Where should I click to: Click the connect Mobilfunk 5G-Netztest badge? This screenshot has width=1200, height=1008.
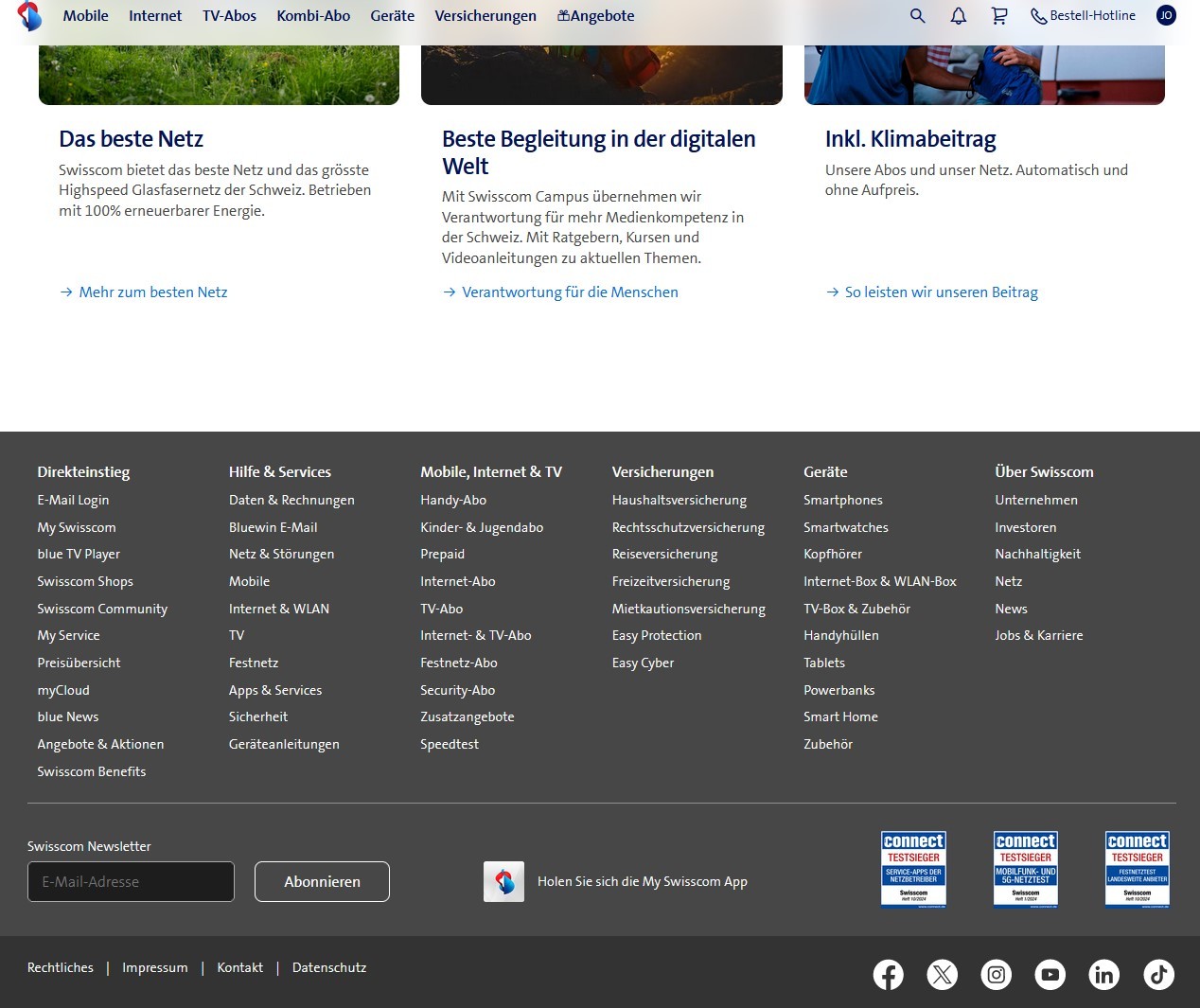tap(1025, 869)
